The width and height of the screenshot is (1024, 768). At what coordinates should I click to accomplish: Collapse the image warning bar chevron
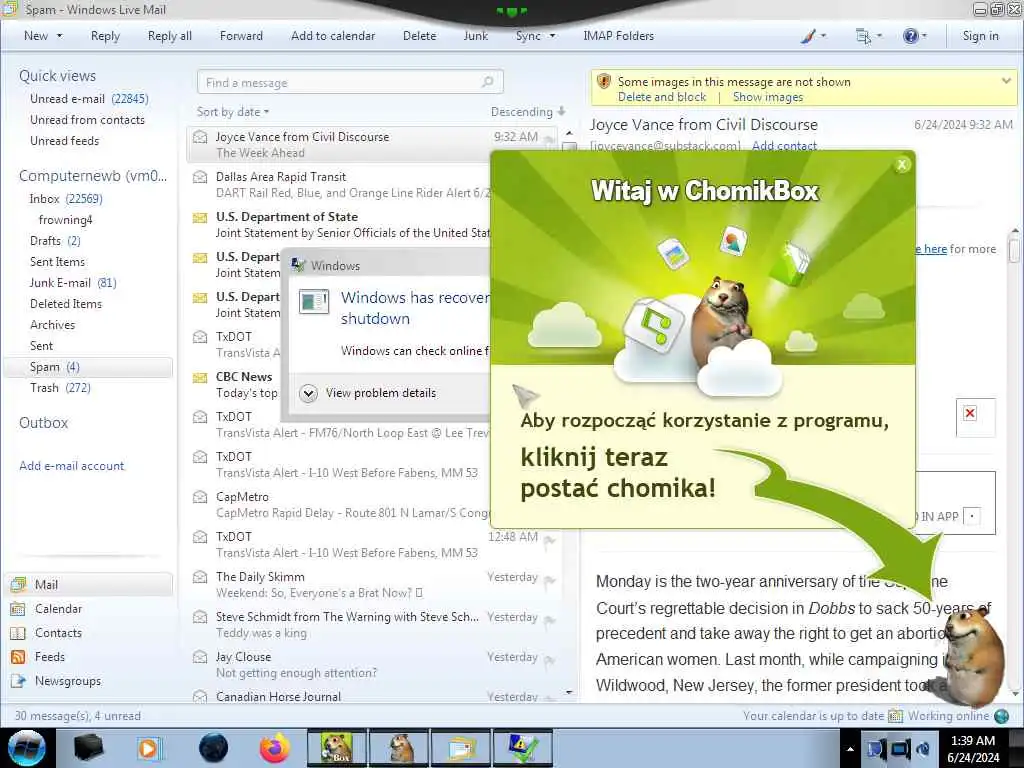[x=1006, y=82]
